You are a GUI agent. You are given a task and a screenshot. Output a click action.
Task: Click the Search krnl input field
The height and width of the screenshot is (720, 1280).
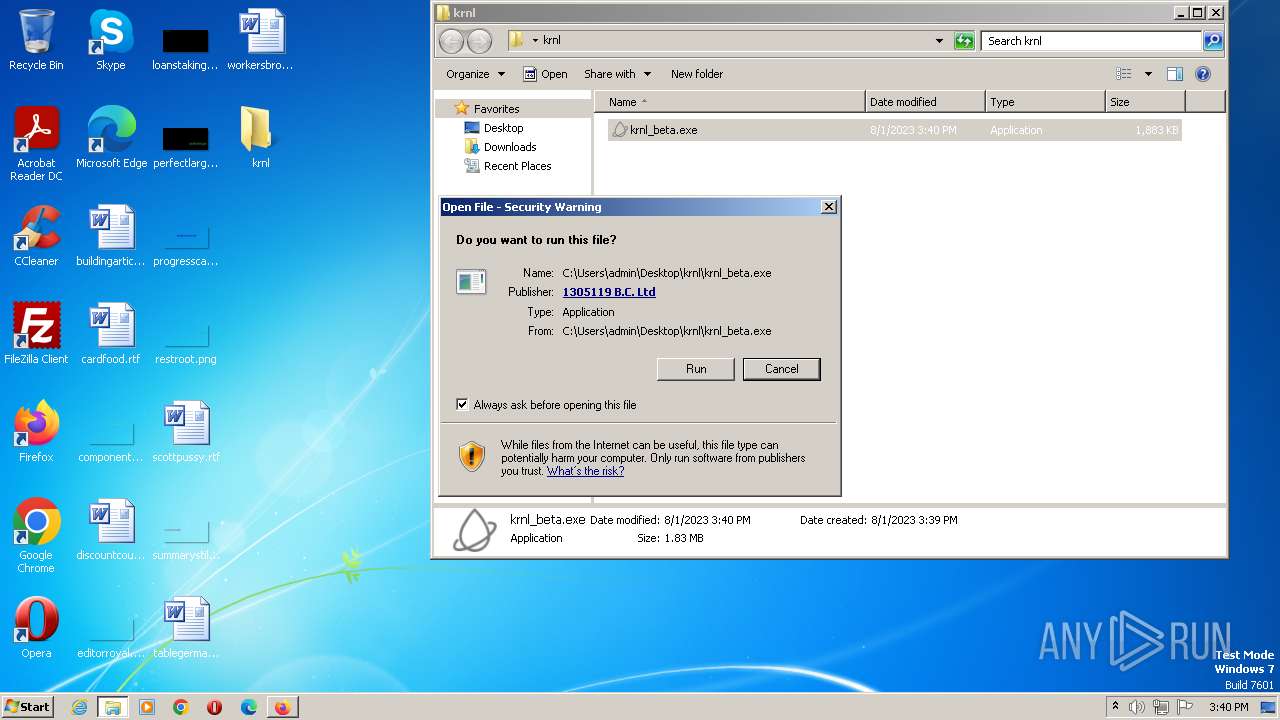[1092, 41]
